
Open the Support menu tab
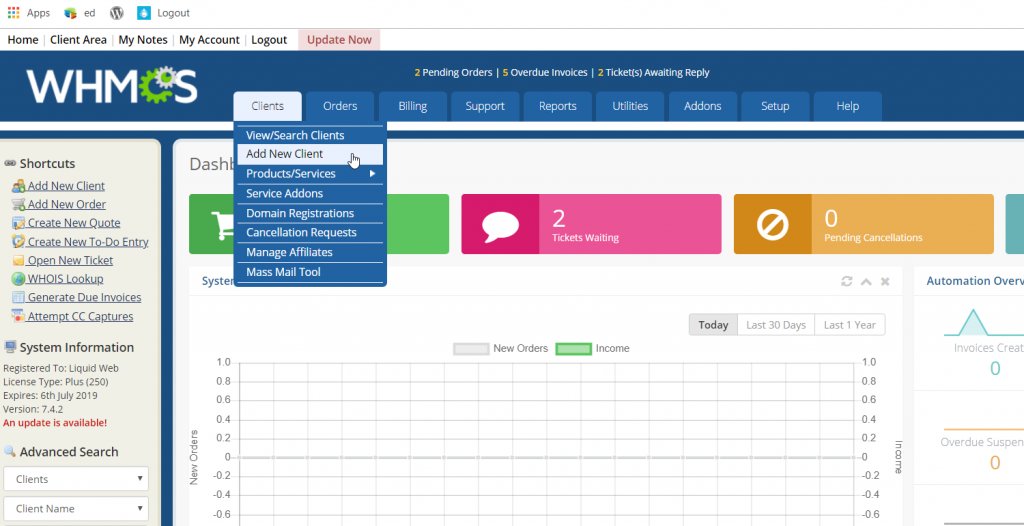[485, 106]
